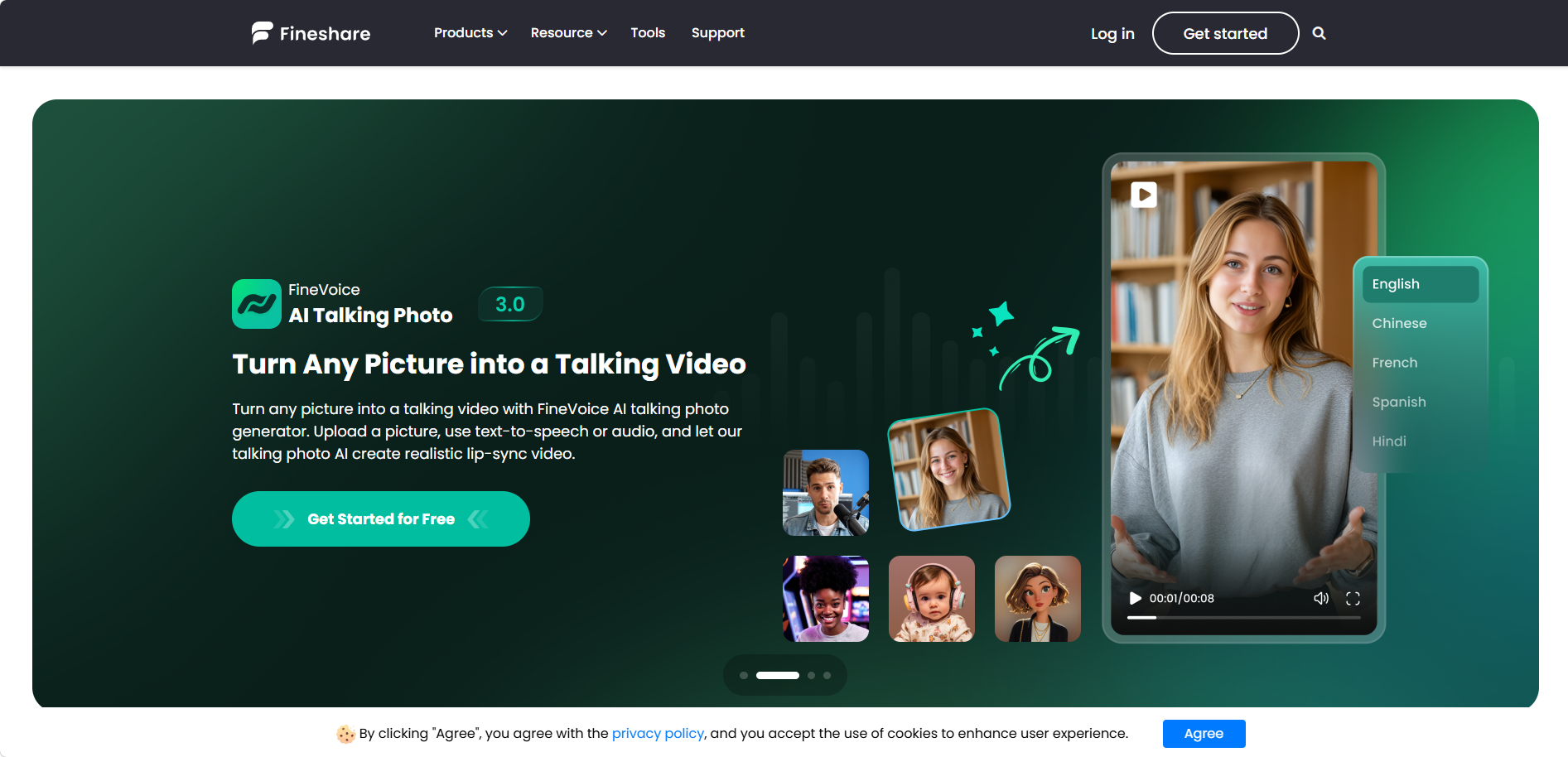Open the privacy policy link
The width and height of the screenshot is (1568, 757).
click(x=658, y=734)
